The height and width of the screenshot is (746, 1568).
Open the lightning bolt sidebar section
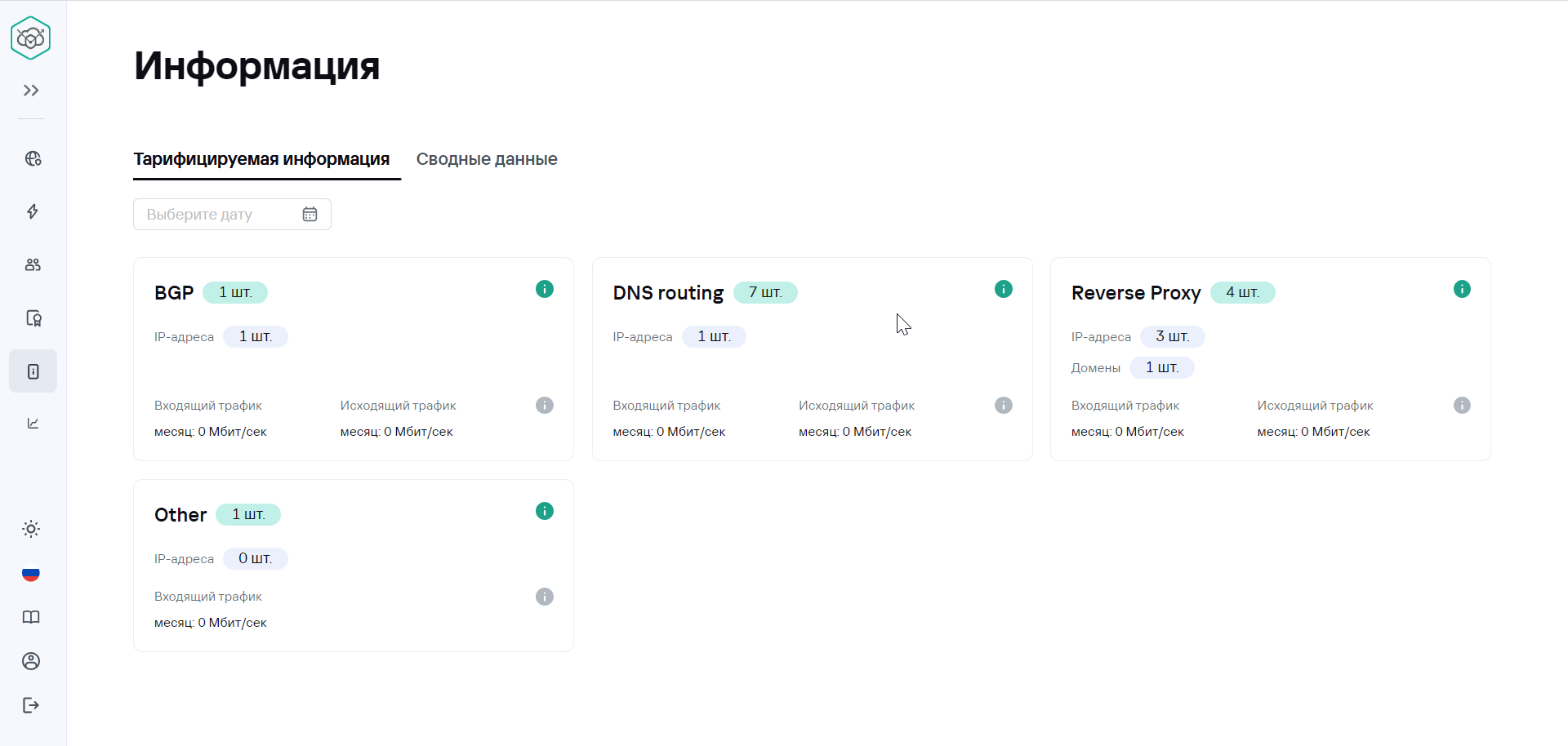[x=33, y=211]
